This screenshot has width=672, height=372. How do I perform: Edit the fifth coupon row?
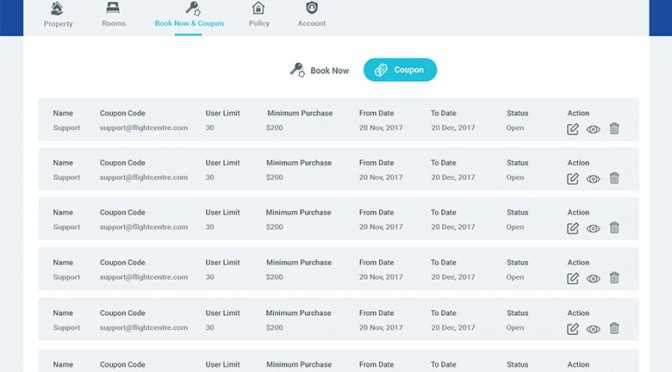(x=573, y=329)
